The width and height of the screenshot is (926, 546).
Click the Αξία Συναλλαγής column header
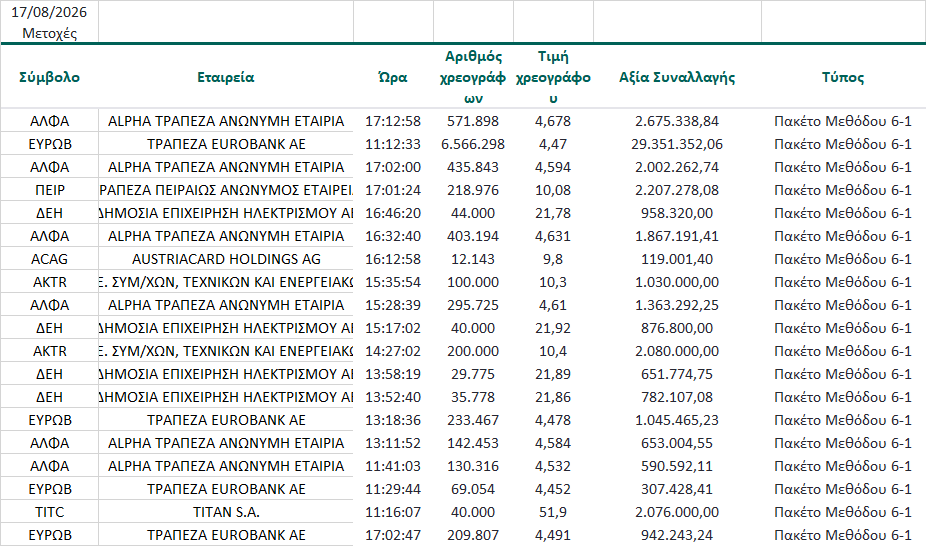click(677, 77)
